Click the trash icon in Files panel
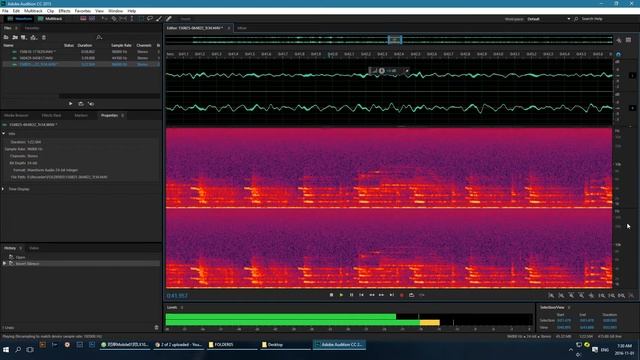The height and width of the screenshot is (360, 640). (x=44, y=38)
